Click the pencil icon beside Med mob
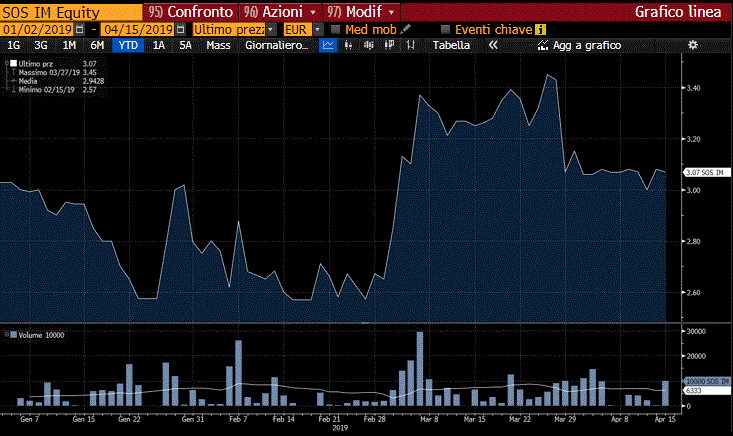This screenshot has height=436, width=733. click(406, 30)
